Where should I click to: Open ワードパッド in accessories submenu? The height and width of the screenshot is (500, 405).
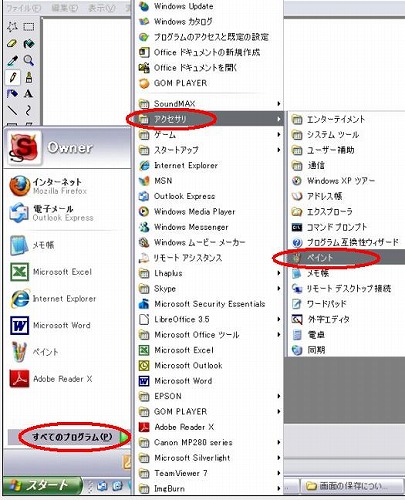pyautogui.click(x=347, y=304)
